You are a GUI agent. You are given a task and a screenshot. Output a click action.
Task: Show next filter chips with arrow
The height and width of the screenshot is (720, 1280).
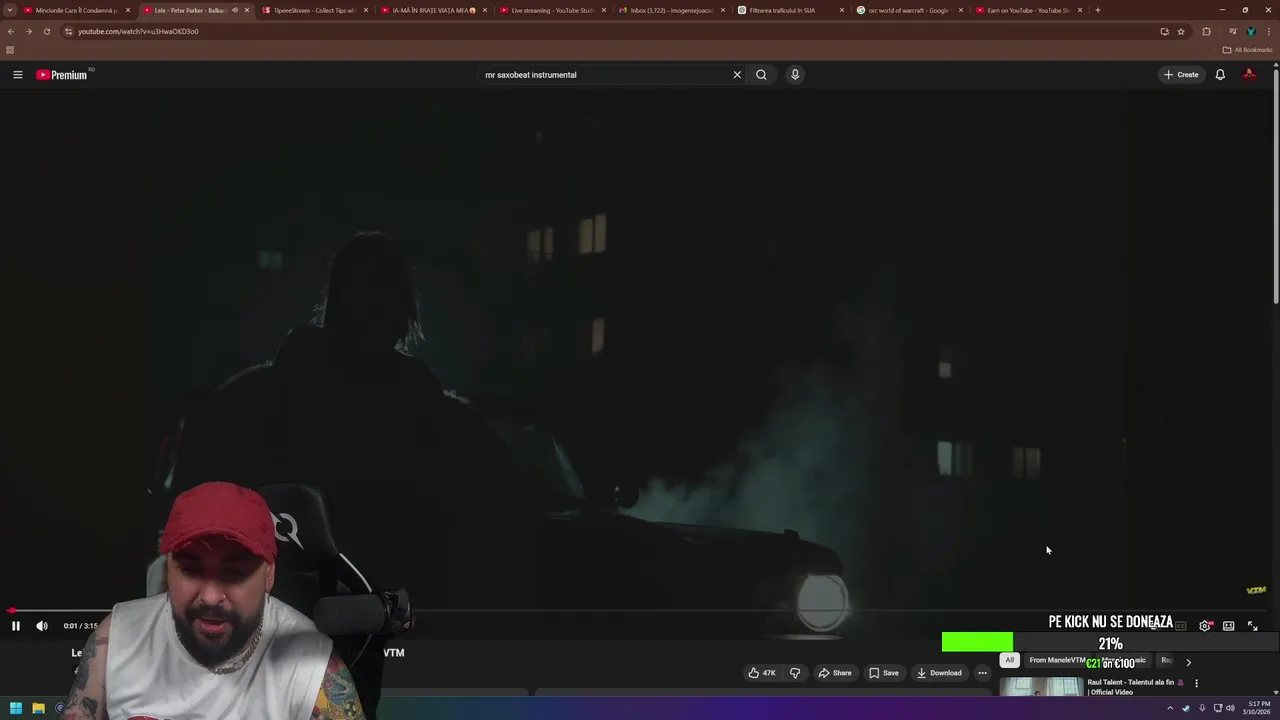pyautogui.click(x=1188, y=662)
